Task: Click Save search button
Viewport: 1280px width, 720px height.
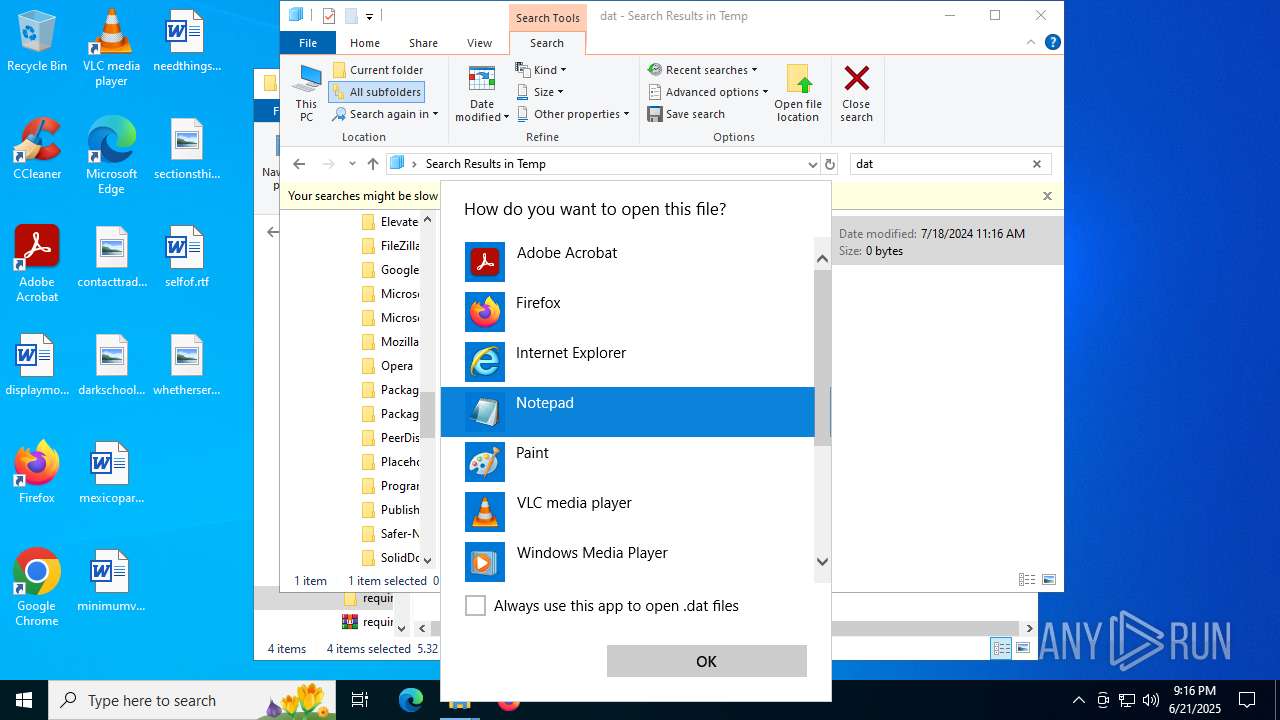Action: [x=686, y=114]
